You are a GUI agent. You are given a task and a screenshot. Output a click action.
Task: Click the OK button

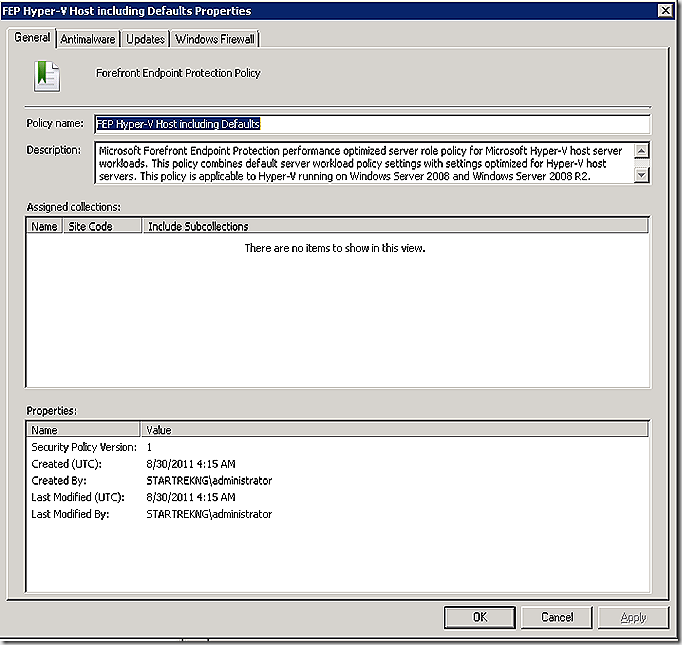point(480,617)
